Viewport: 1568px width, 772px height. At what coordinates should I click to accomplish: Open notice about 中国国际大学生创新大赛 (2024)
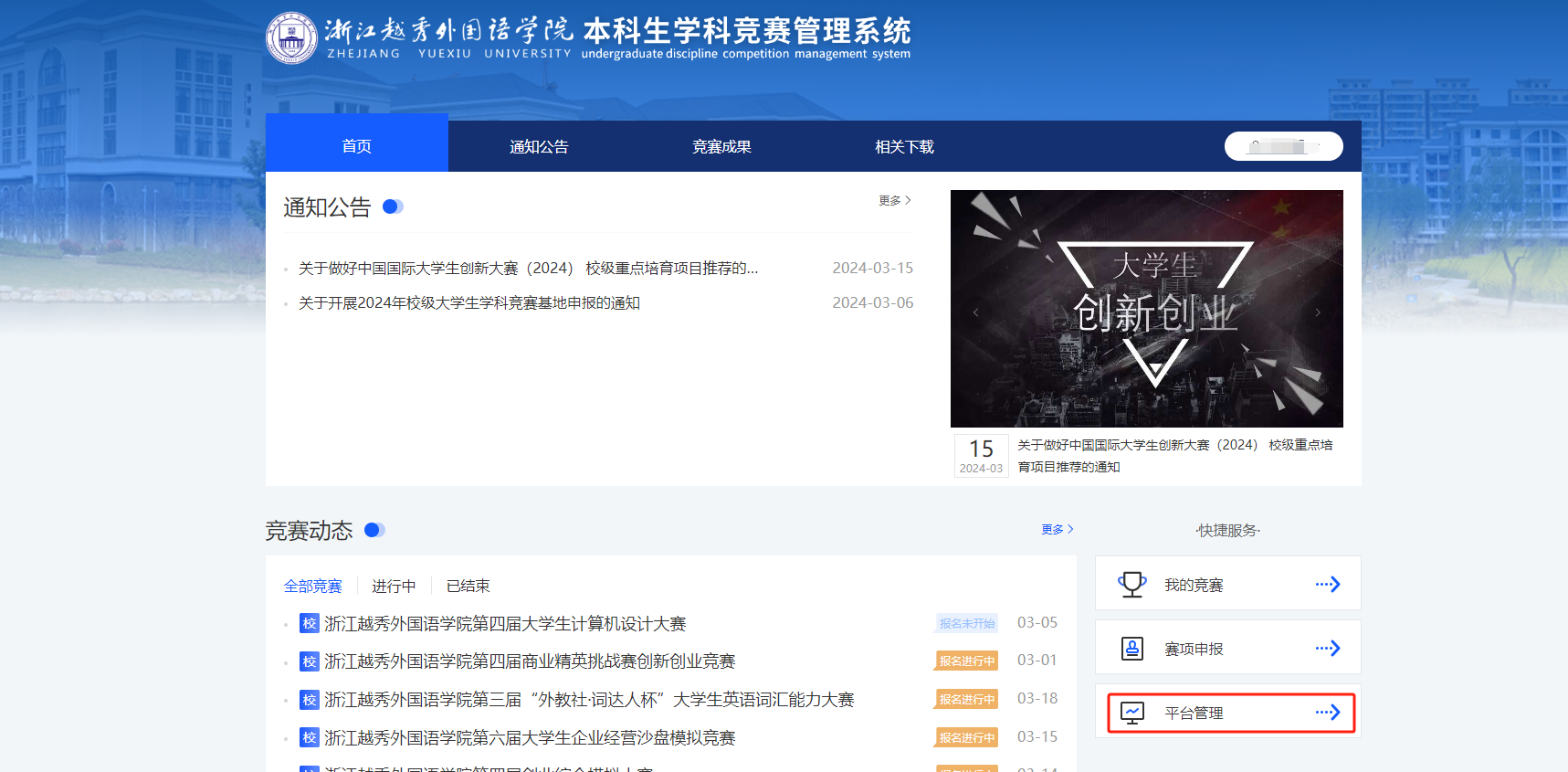[x=528, y=268]
